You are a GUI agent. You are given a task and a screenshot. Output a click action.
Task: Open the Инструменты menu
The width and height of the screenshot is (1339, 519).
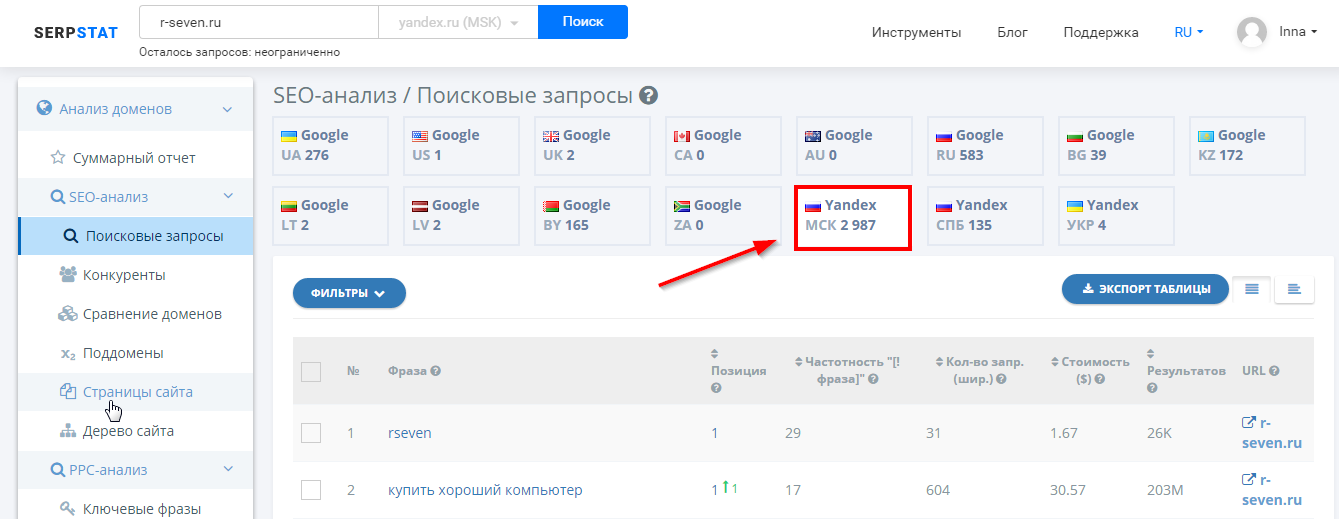[916, 32]
